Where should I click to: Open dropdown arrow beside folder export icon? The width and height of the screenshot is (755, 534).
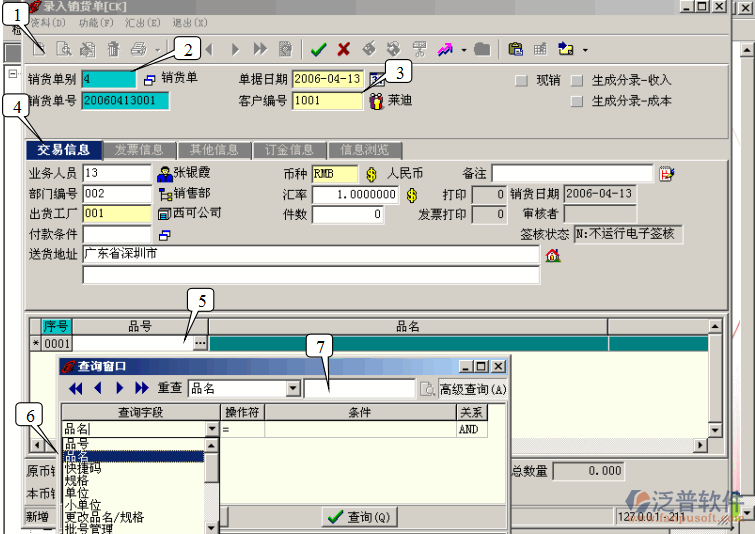tap(585, 50)
